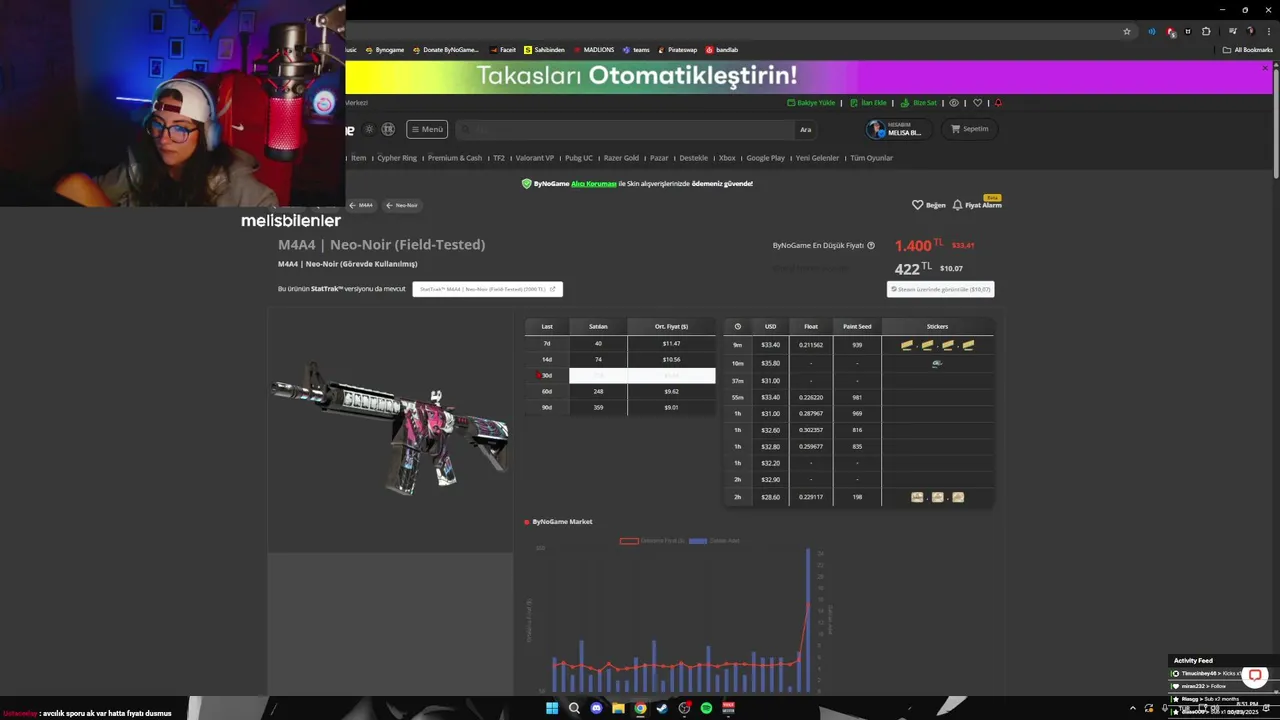Viewport: 1280px width, 720px height.
Task: Toggle the blue sales-bar chart legend
Action: click(714, 541)
